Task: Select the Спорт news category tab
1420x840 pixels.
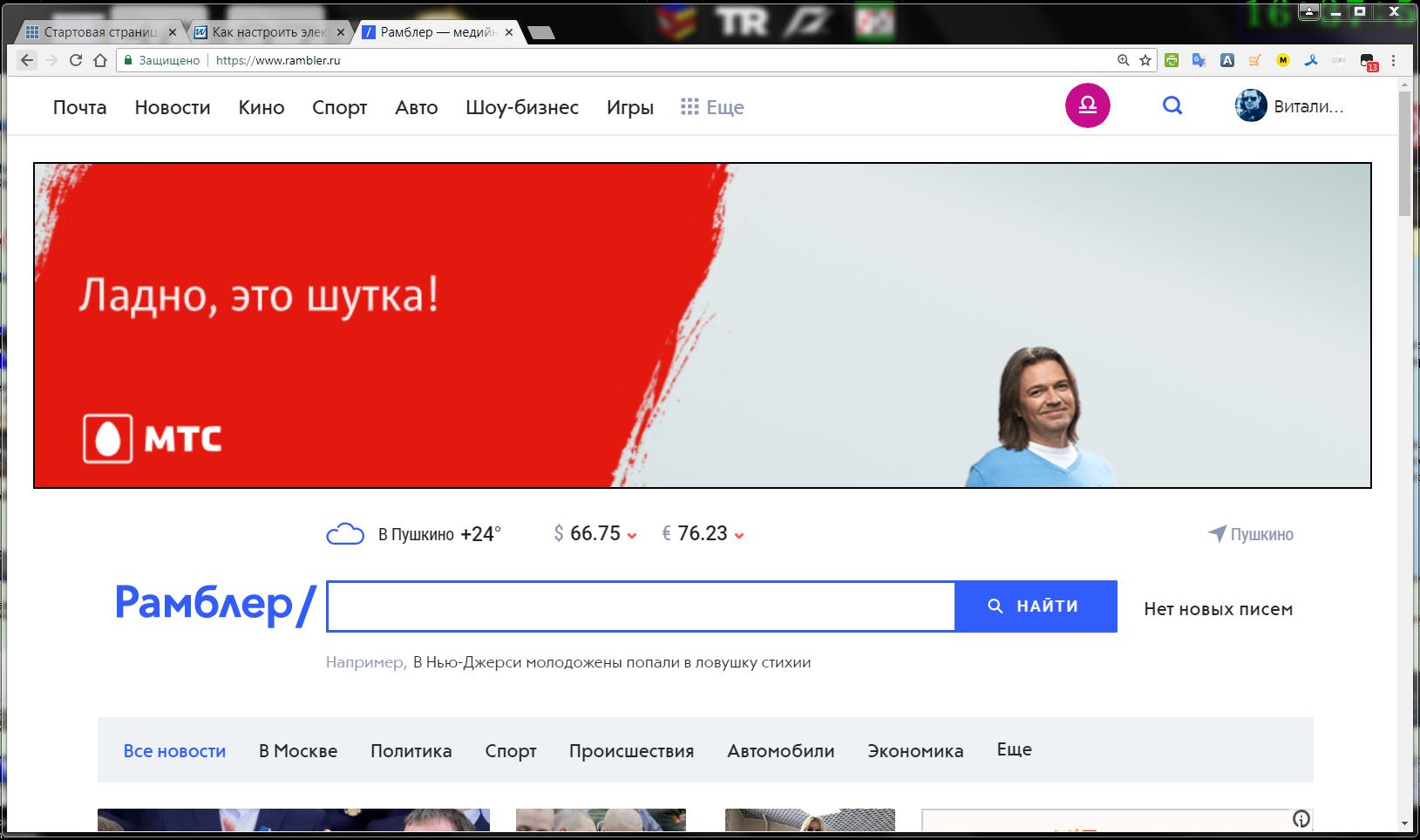Action: point(511,751)
